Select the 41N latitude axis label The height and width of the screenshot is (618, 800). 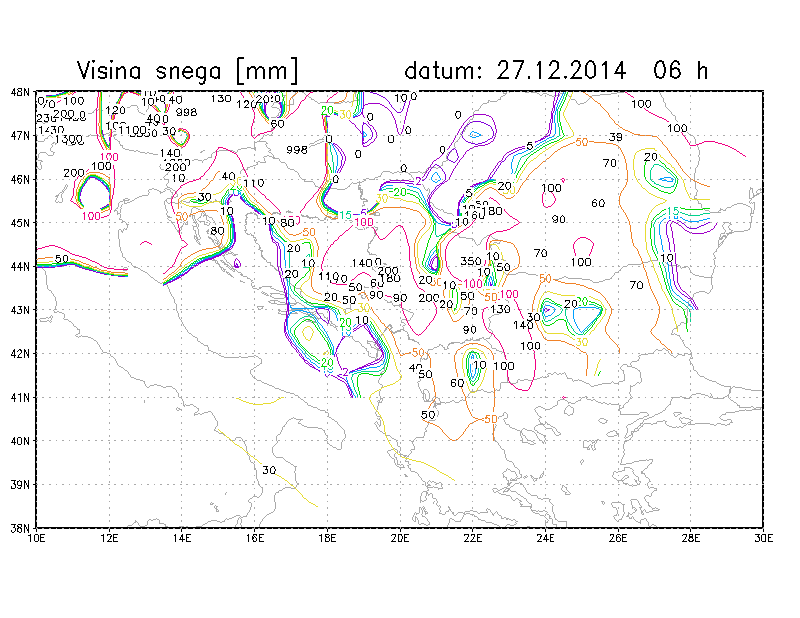click(x=20, y=397)
